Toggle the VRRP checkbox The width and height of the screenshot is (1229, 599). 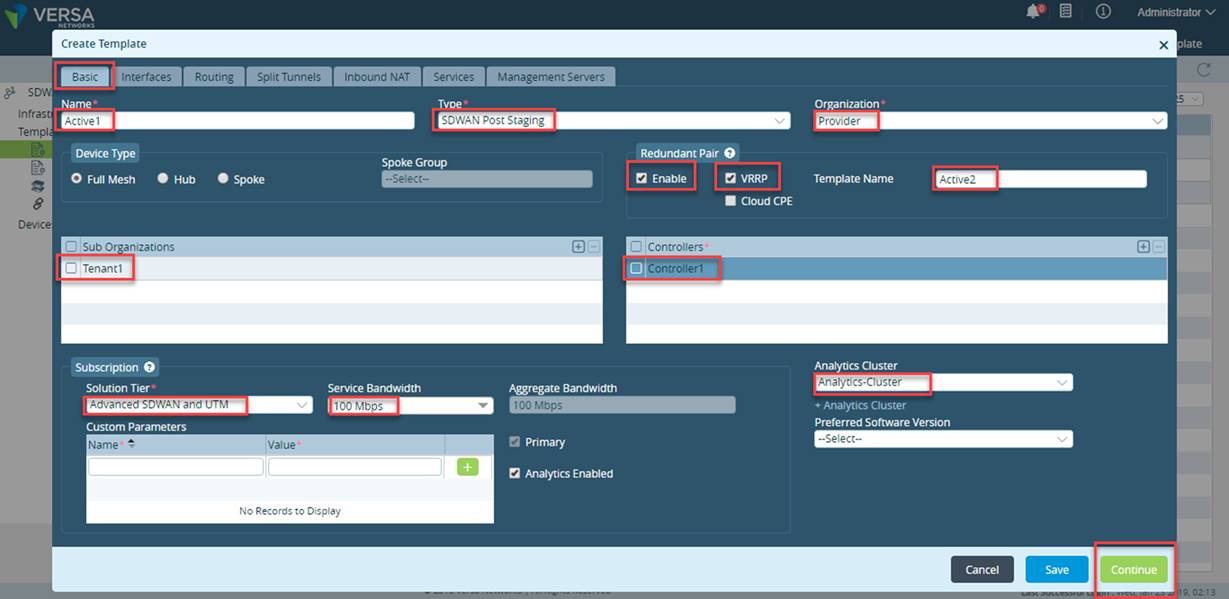(731, 179)
